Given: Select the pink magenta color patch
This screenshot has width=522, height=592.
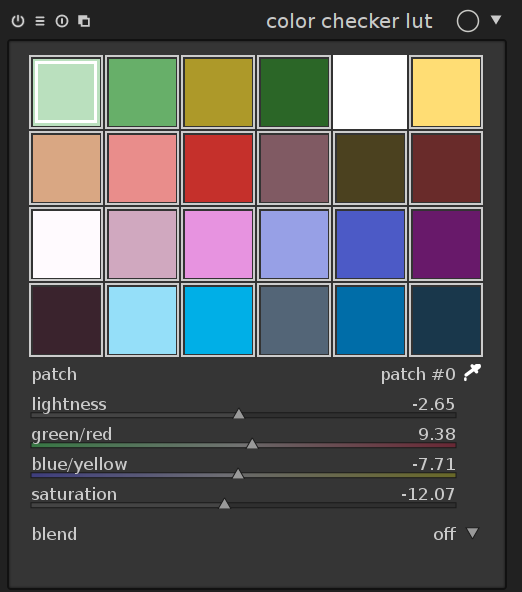Looking at the screenshot, I should (218, 244).
